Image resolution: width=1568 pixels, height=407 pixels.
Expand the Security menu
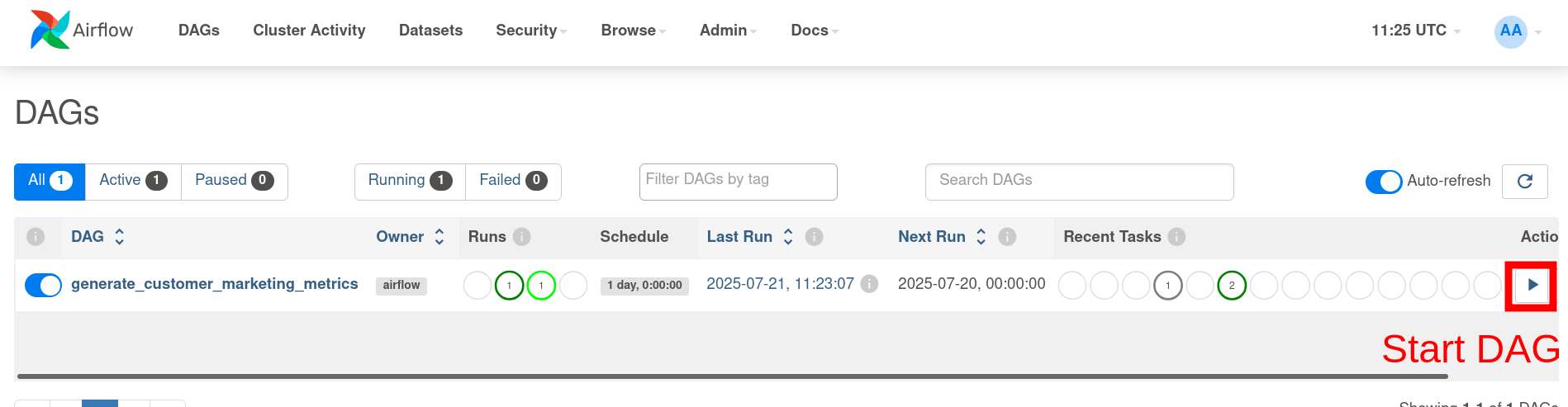(530, 31)
